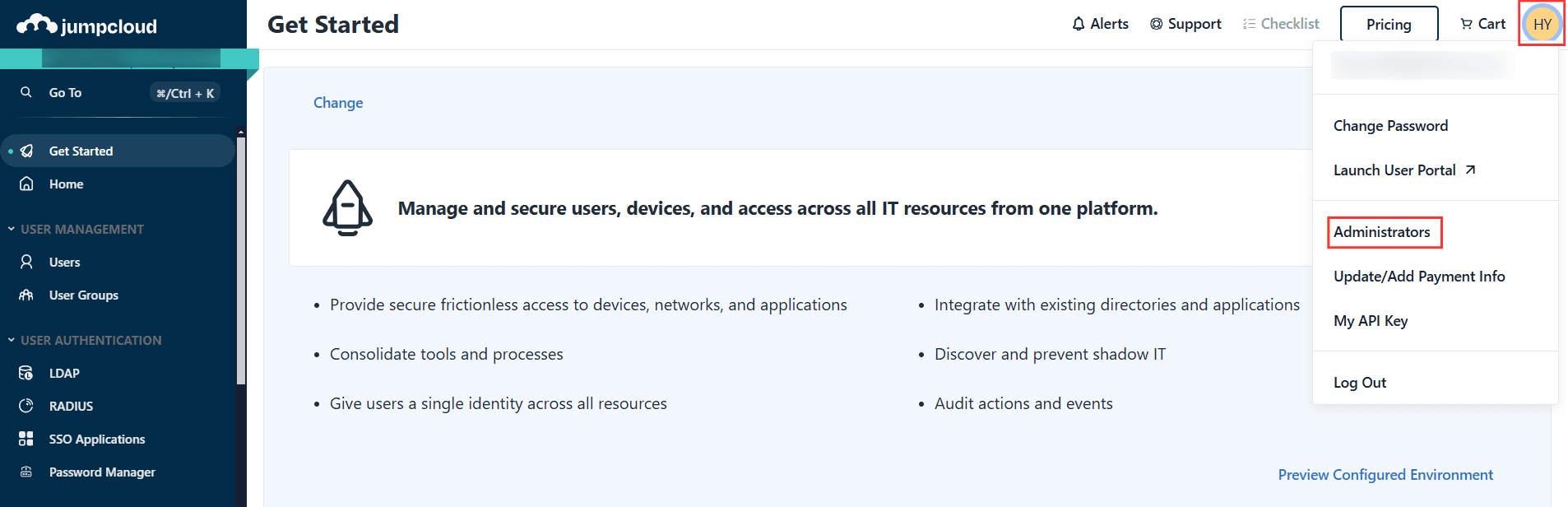
Task: Click the RADIUS sidebar icon
Action: pos(26,407)
